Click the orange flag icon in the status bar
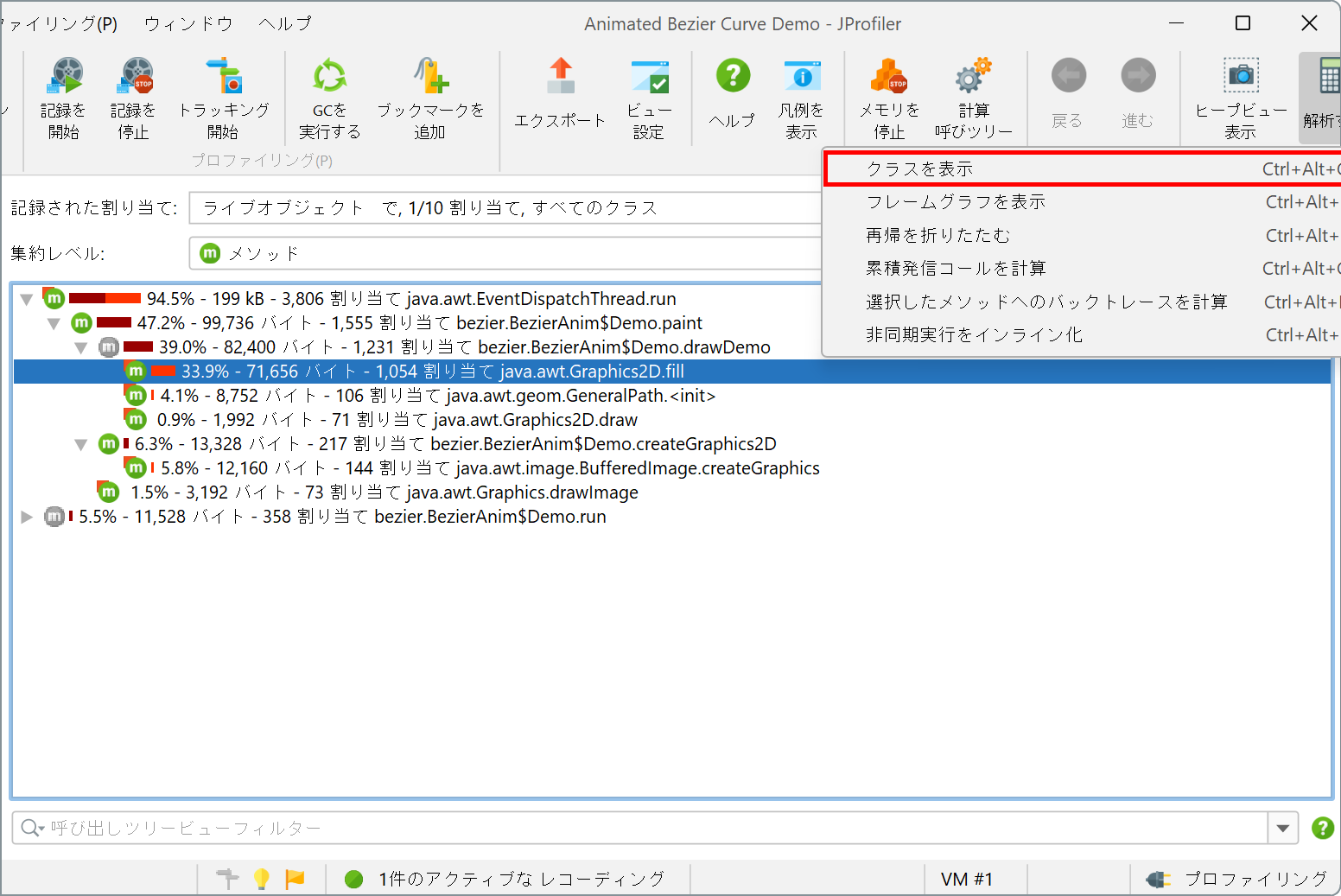 [x=295, y=879]
